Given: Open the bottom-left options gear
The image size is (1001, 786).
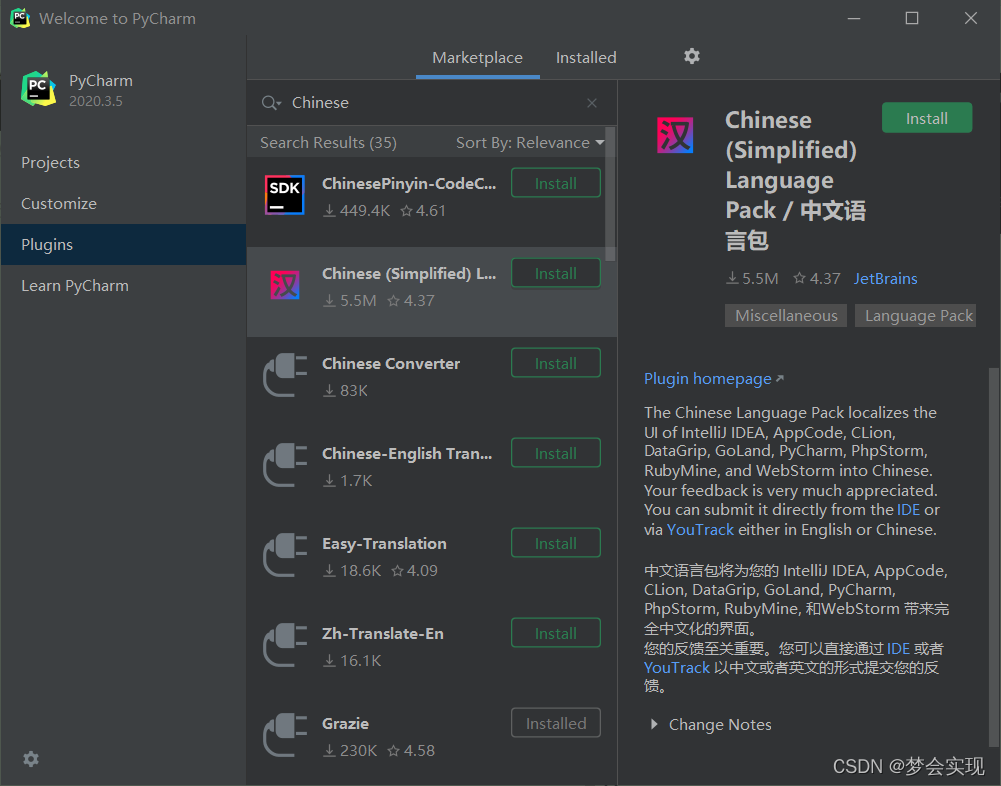Looking at the screenshot, I should point(31,759).
